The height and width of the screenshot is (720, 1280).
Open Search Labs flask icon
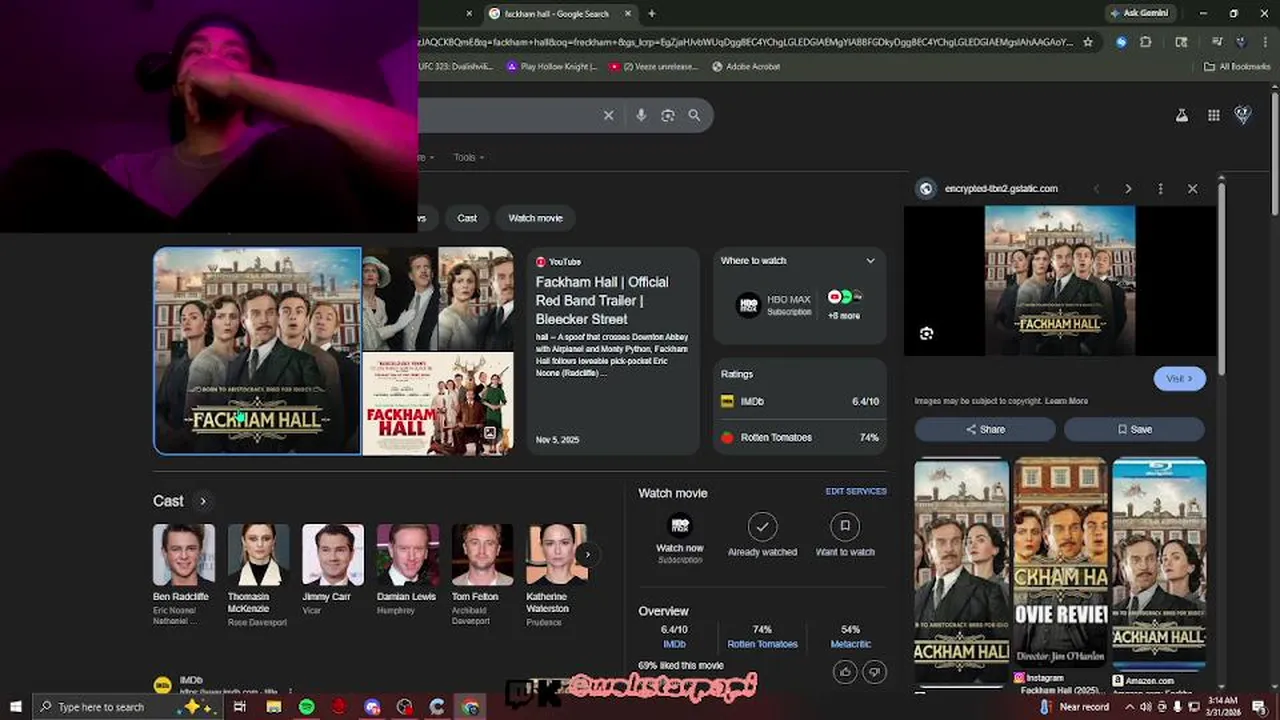(x=1181, y=115)
